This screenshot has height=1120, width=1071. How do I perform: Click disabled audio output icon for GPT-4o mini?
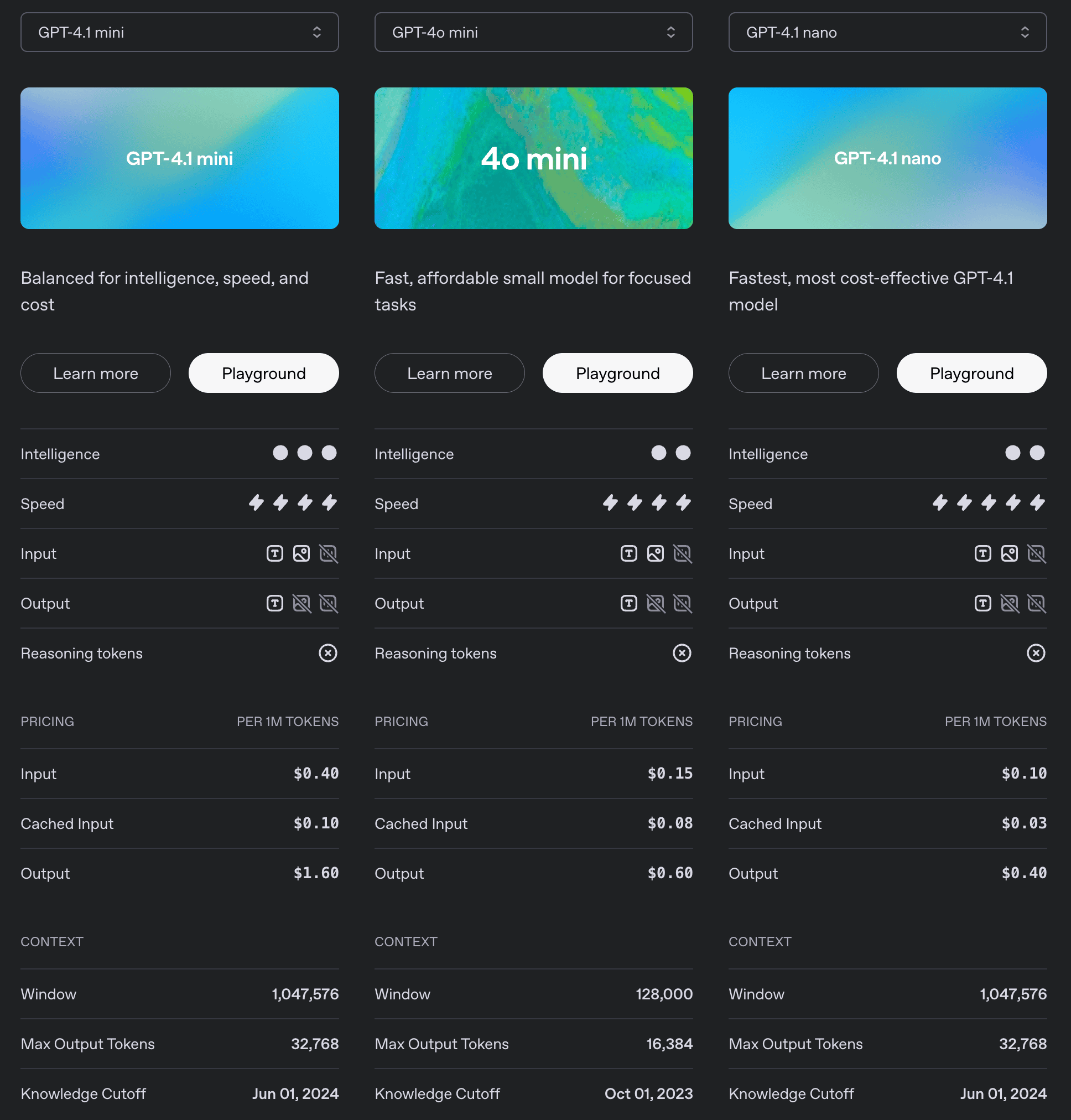(x=682, y=603)
